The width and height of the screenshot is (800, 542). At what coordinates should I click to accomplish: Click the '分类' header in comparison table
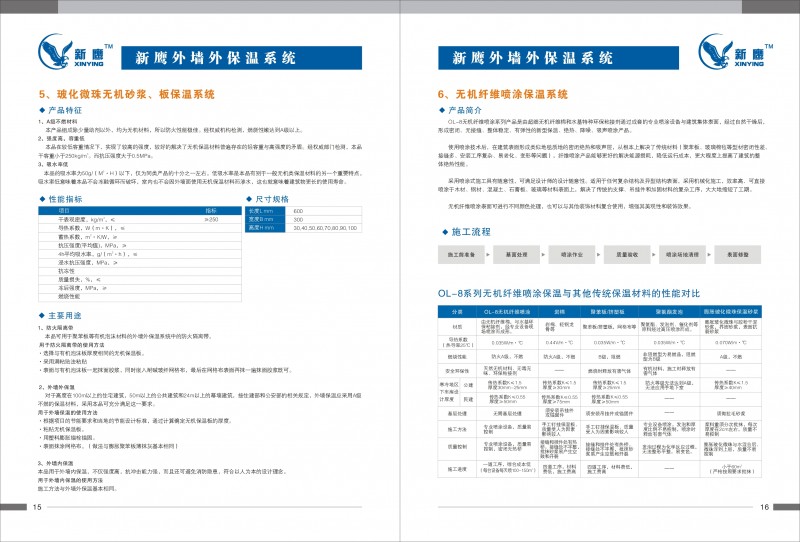[457, 312]
